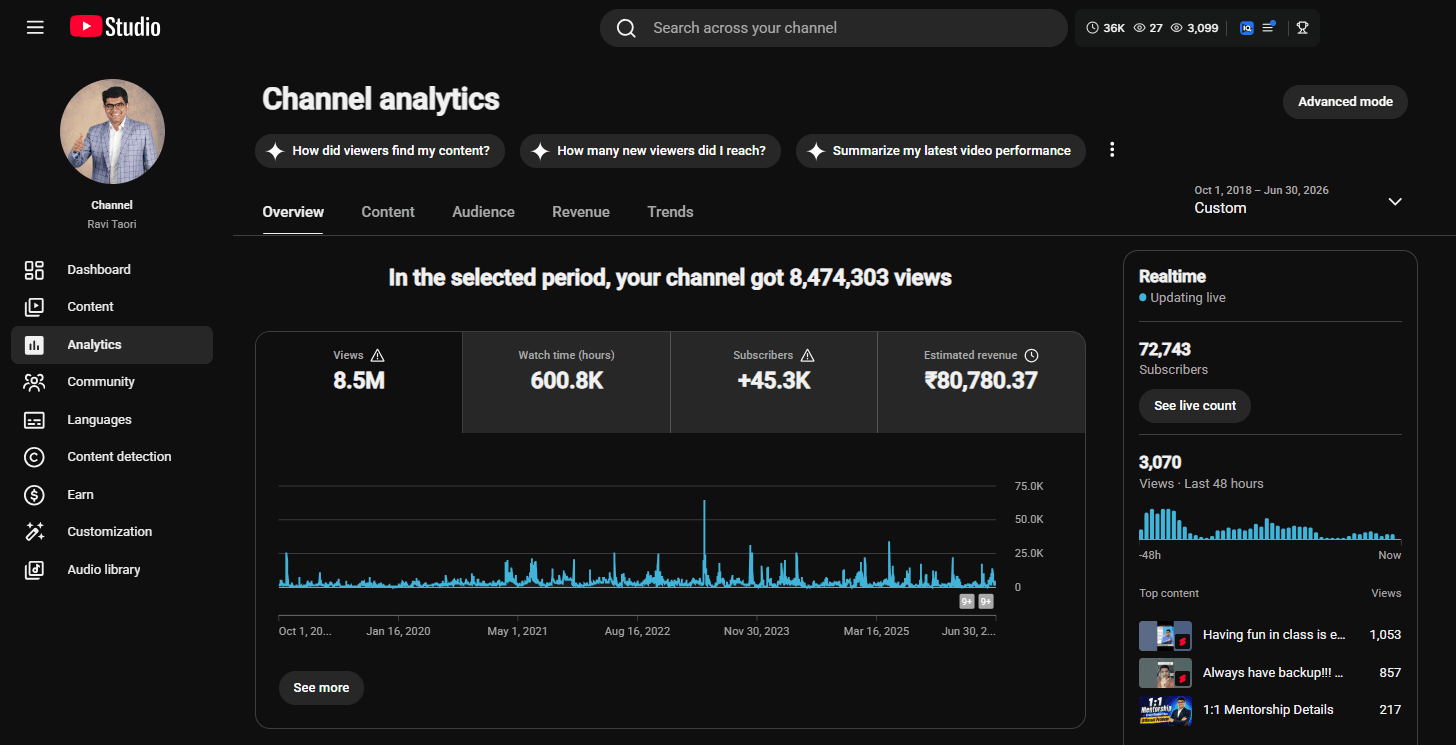Click the 3,070 realtime views value
Image resolution: width=1456 pixels, height=745 pixels.
click(1160, 462)
